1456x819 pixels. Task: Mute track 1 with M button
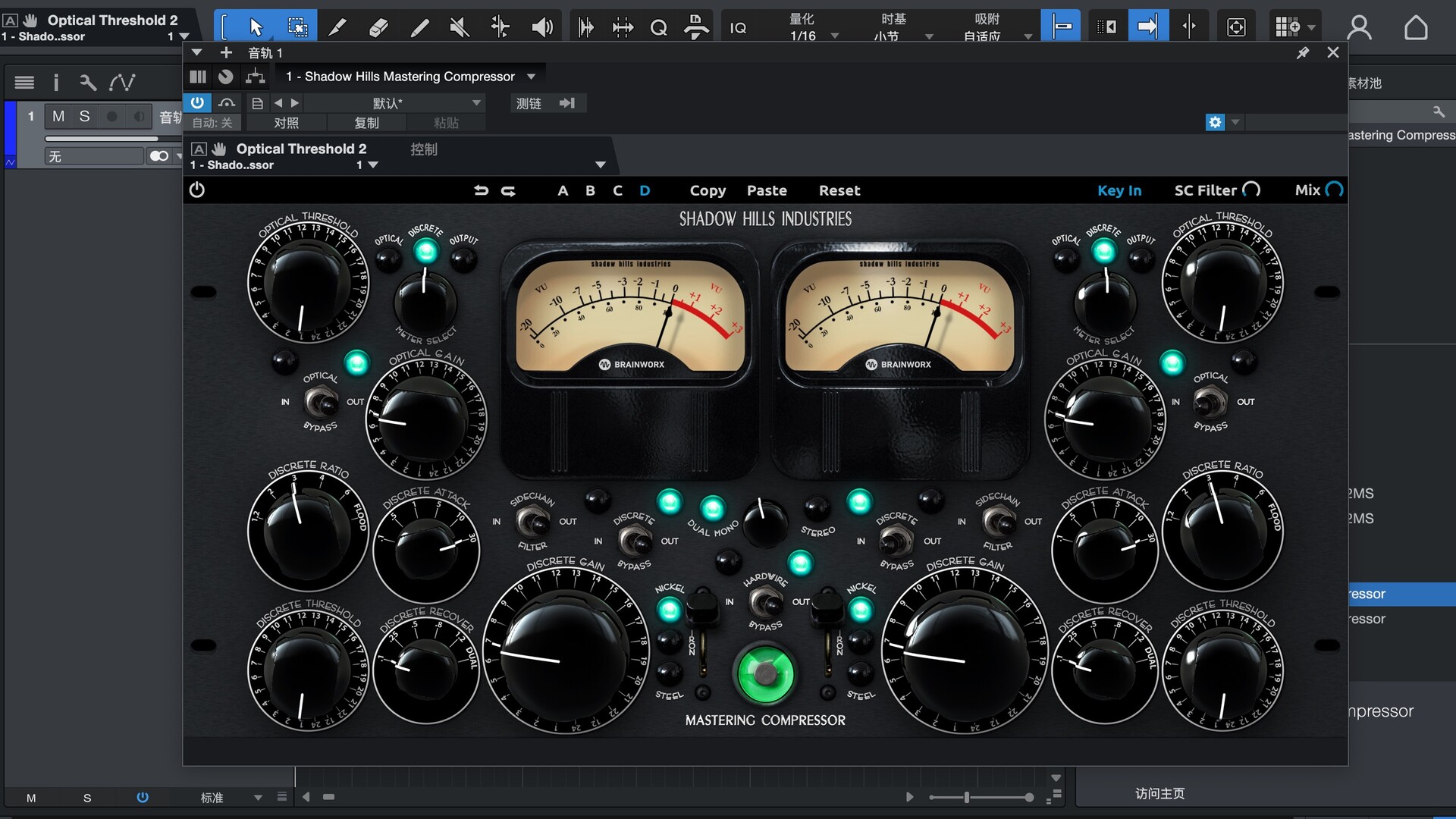[58, 116]
